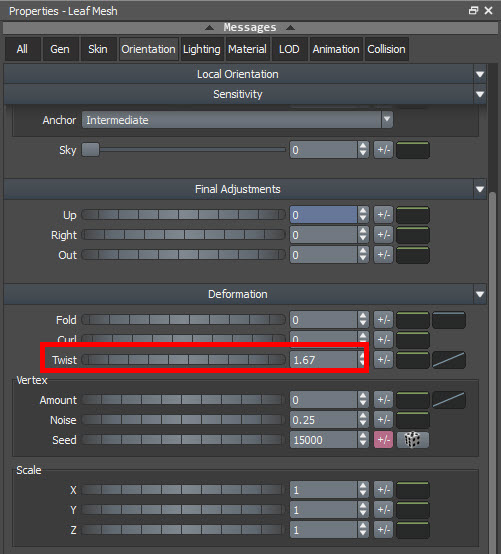Toggle the Out variance +/- button
This screenshot has height=554, width=501.
coord(383,255)
